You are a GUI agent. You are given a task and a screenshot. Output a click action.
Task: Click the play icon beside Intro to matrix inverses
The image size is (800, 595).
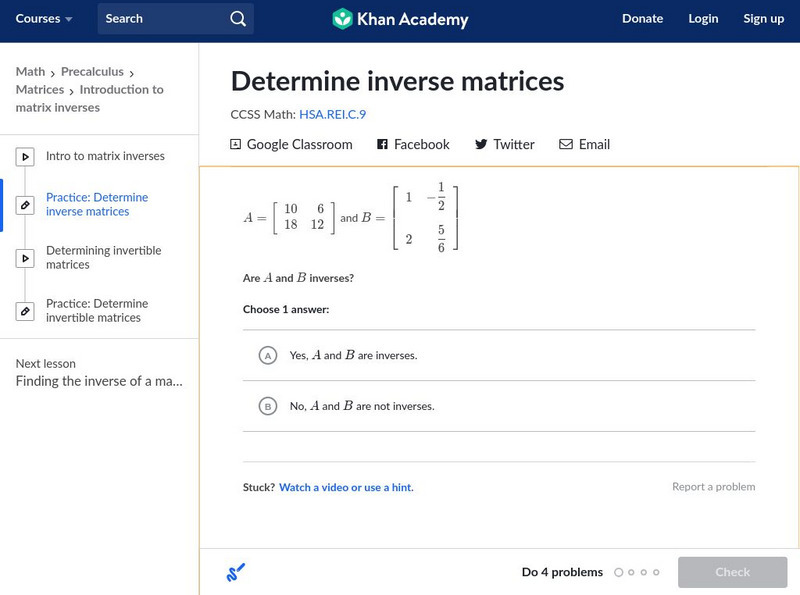pos(26,157)
